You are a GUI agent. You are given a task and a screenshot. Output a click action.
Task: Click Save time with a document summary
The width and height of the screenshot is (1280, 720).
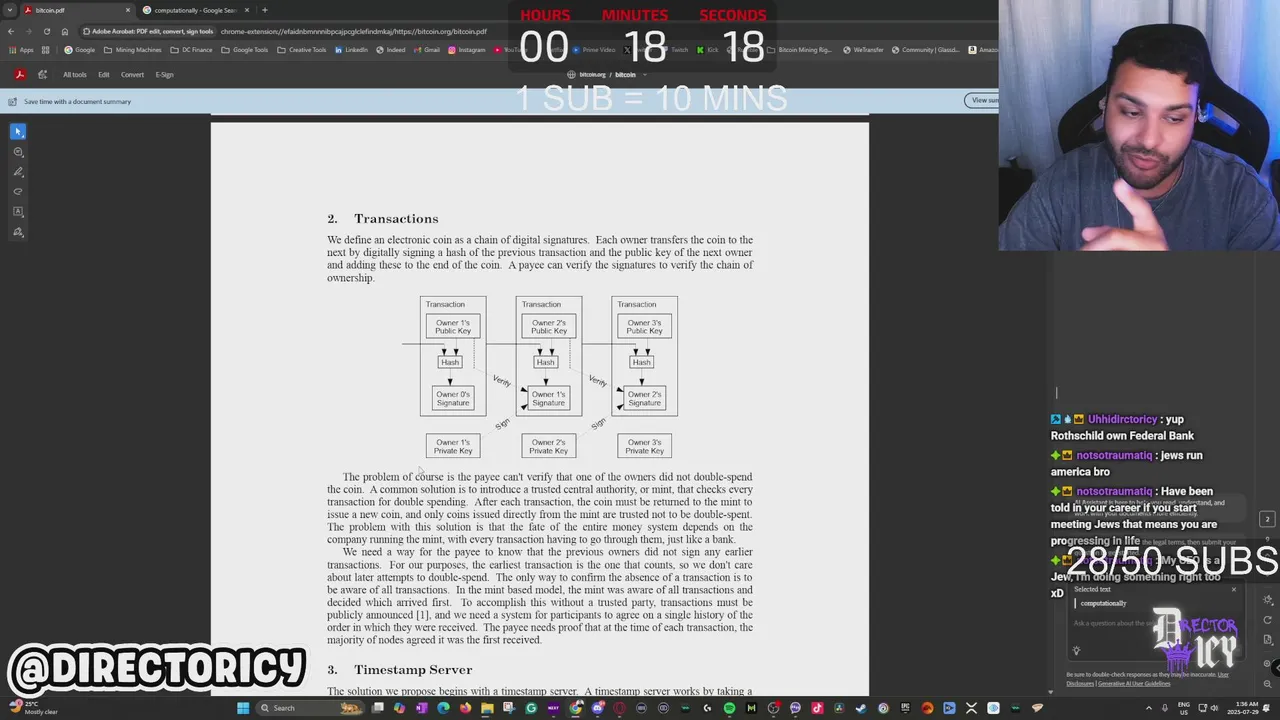tap(77, 101)
